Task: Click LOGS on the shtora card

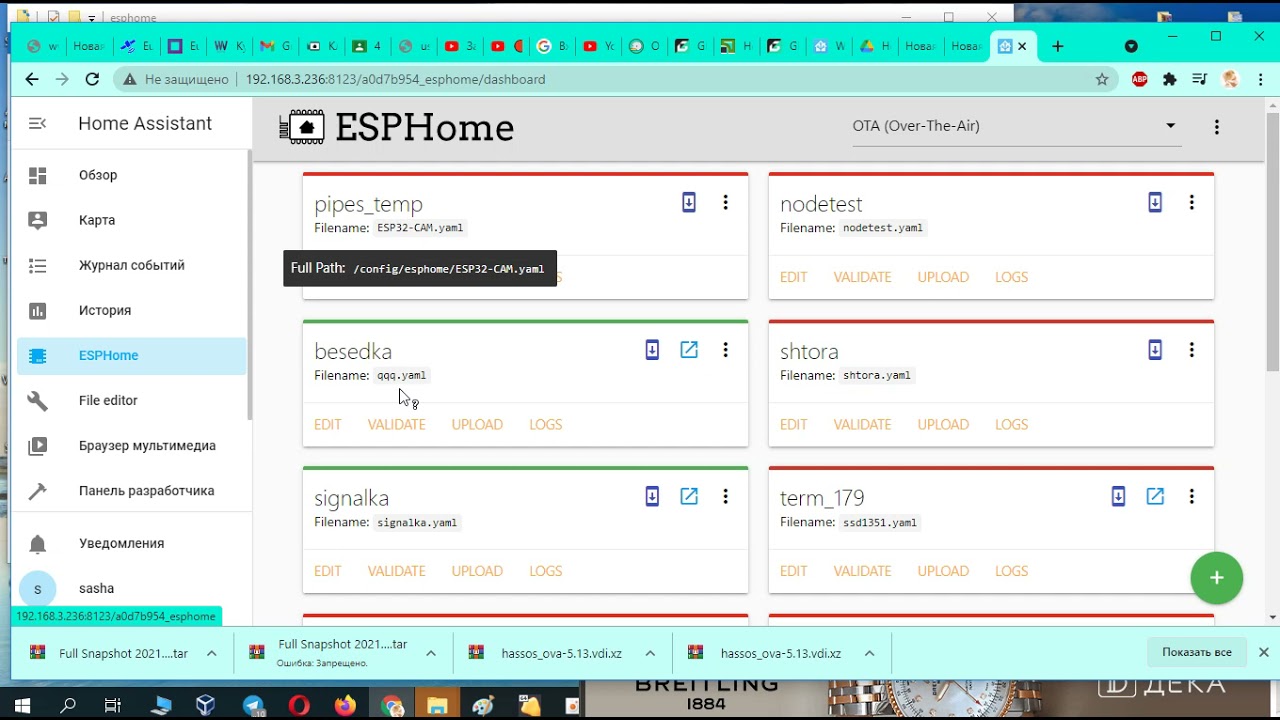Action: tap(1011, 424)
